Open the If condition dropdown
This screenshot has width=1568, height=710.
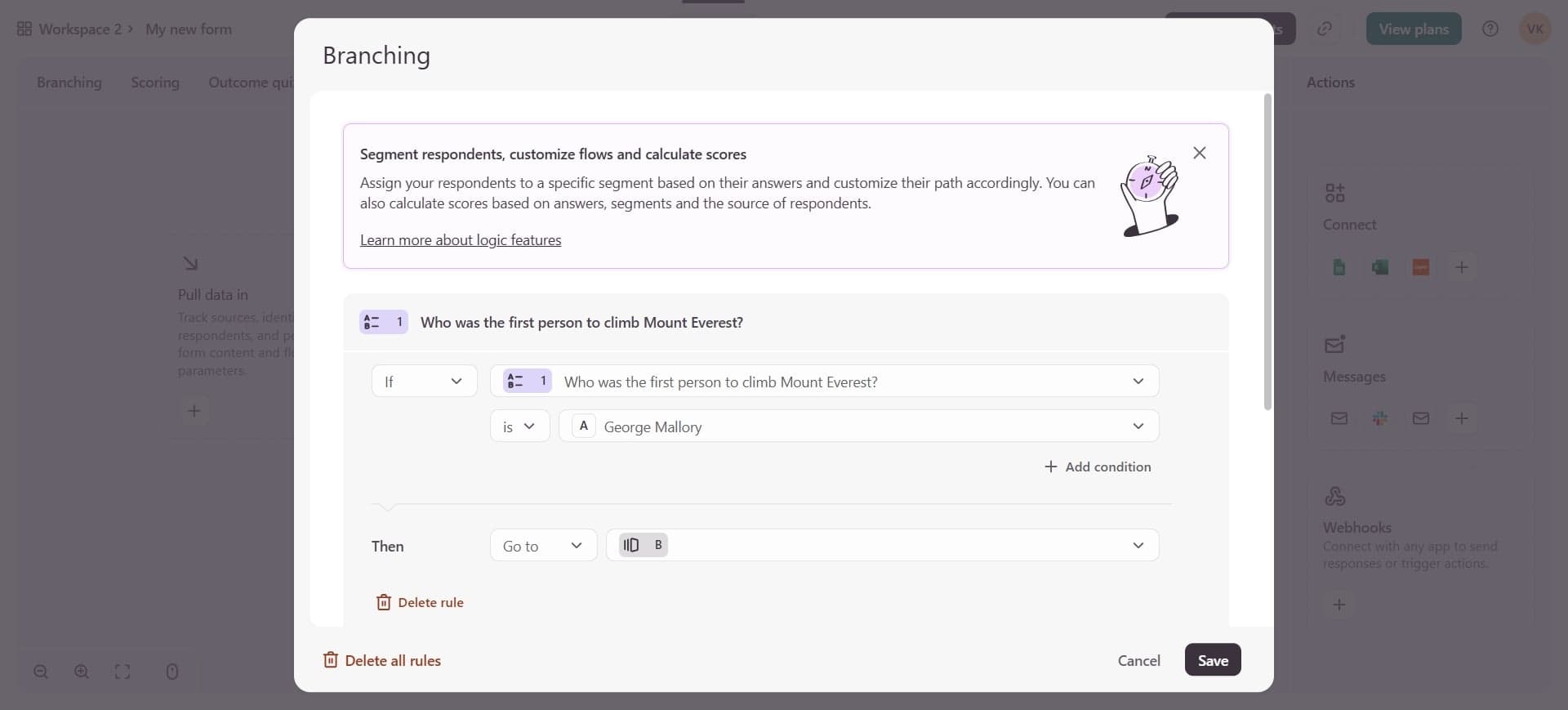pyautogui.click(x=424, y=382)
